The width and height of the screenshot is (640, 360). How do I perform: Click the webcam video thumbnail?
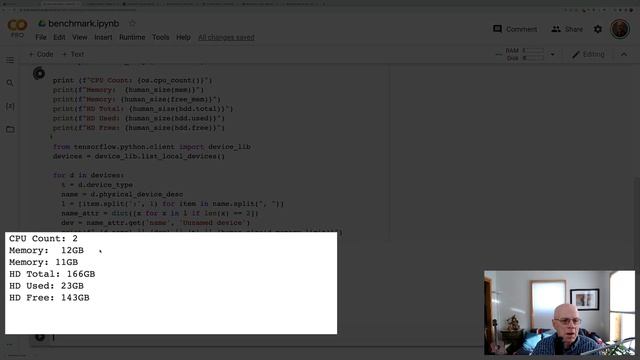click(x=559, y=312)
